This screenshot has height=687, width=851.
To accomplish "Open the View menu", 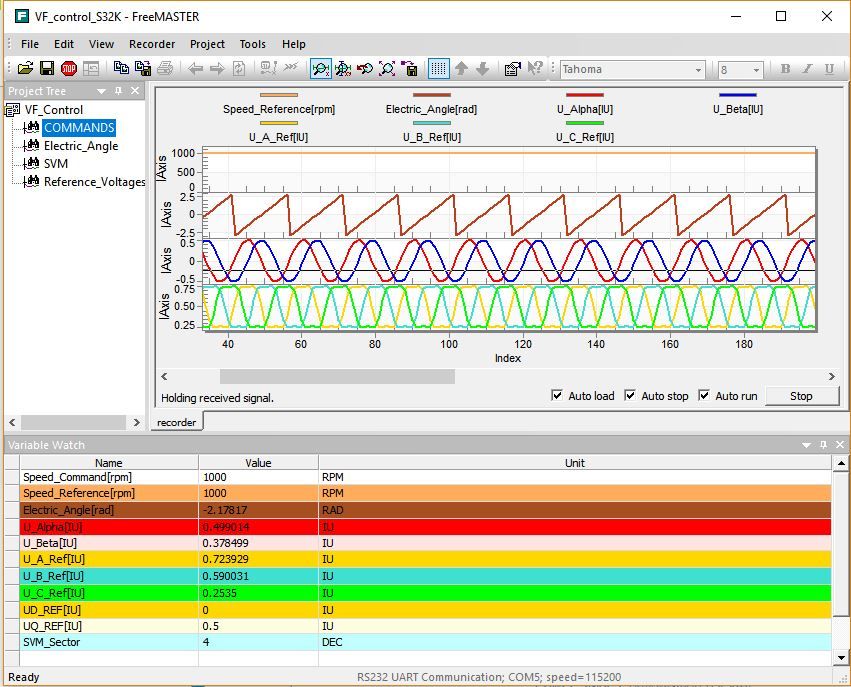I will 101,44.
